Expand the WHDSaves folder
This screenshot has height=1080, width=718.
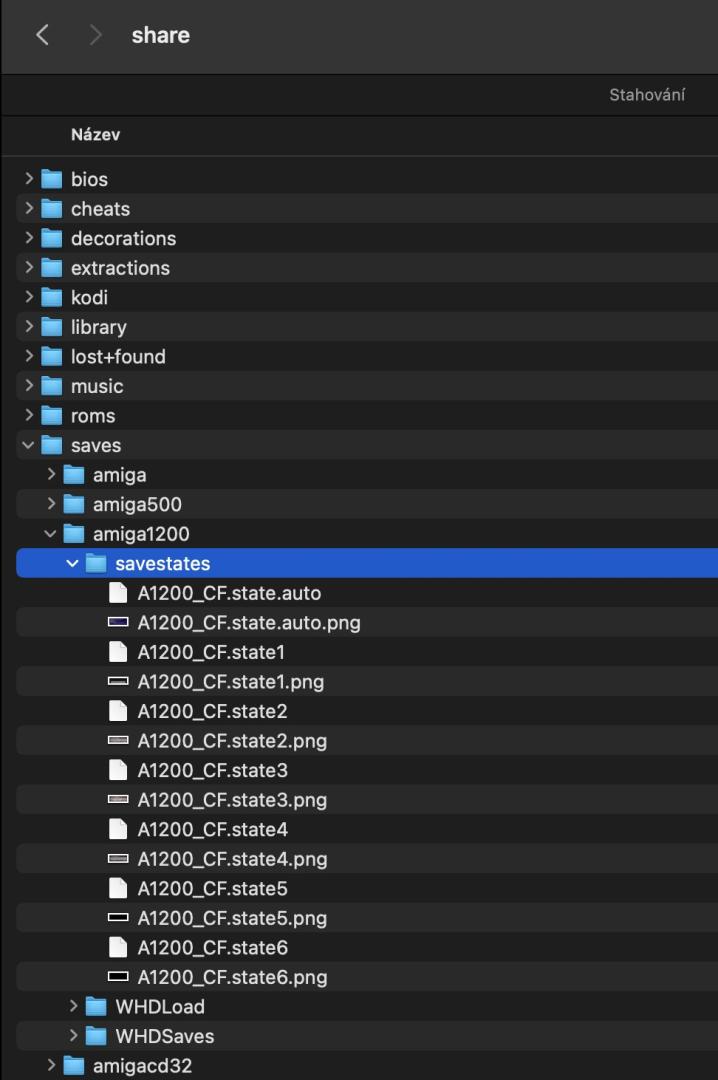click(x=73, y=1036)
